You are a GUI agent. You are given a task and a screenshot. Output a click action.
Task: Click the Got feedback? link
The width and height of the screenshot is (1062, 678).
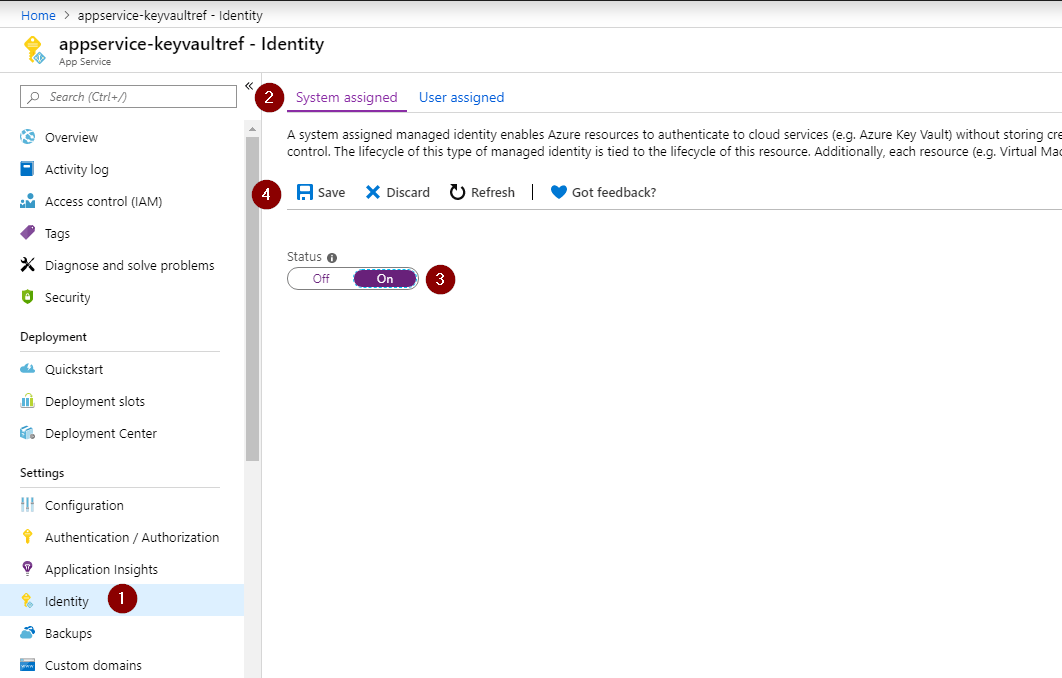[614, 192]
